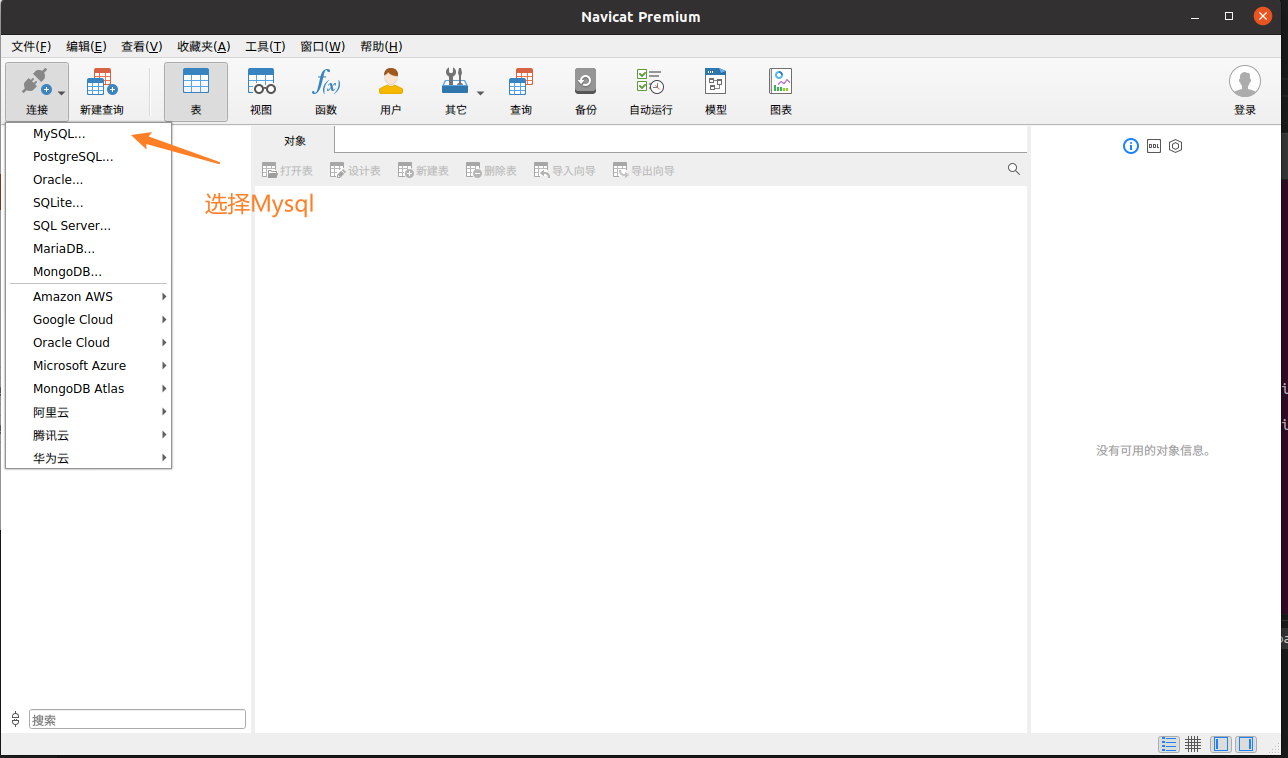Screen dimensions: 1288x758
Task: Open the 工具(T) menu
Action: pos(265,46)
